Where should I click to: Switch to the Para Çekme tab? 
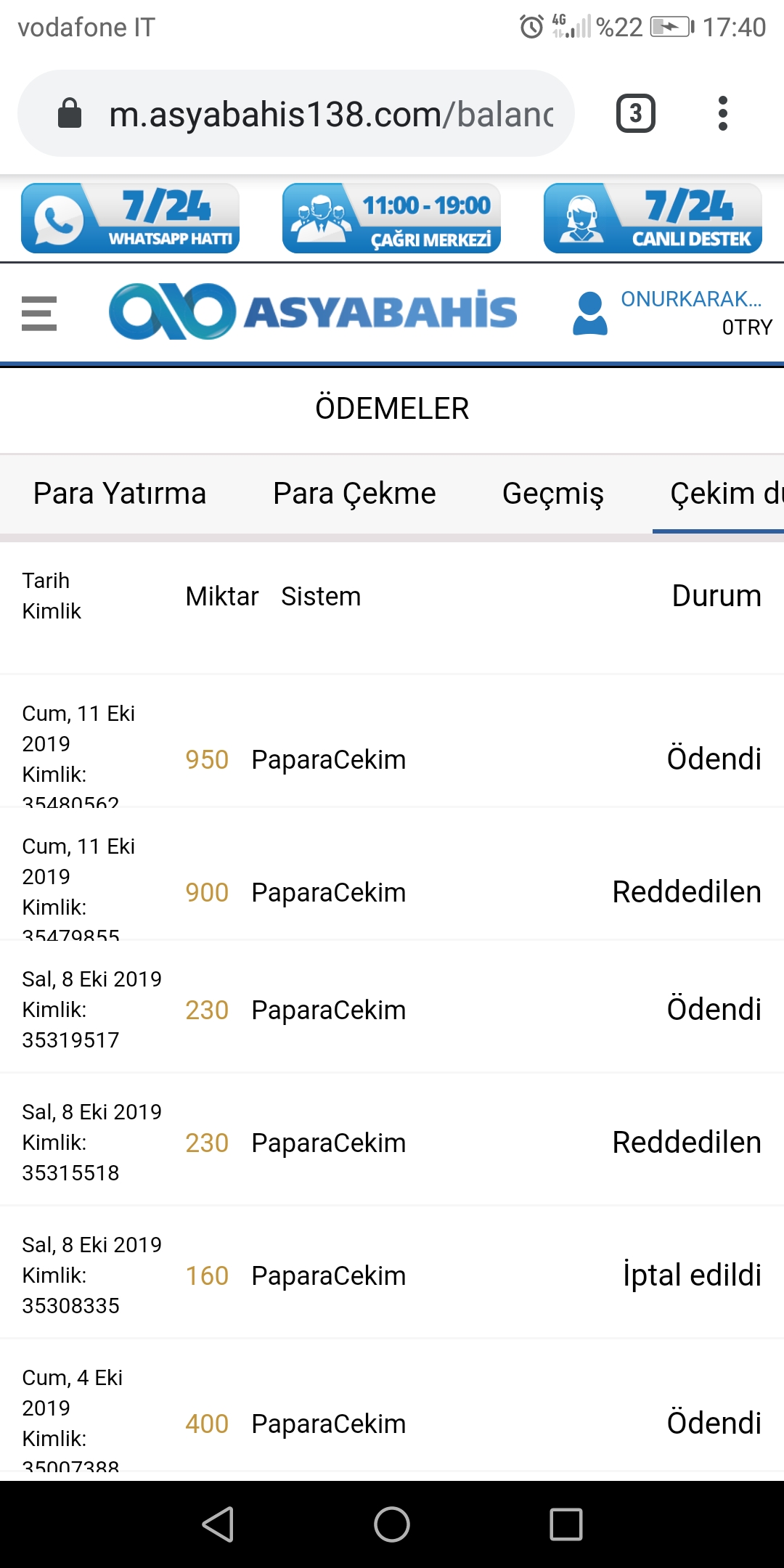tap(354, 494)
